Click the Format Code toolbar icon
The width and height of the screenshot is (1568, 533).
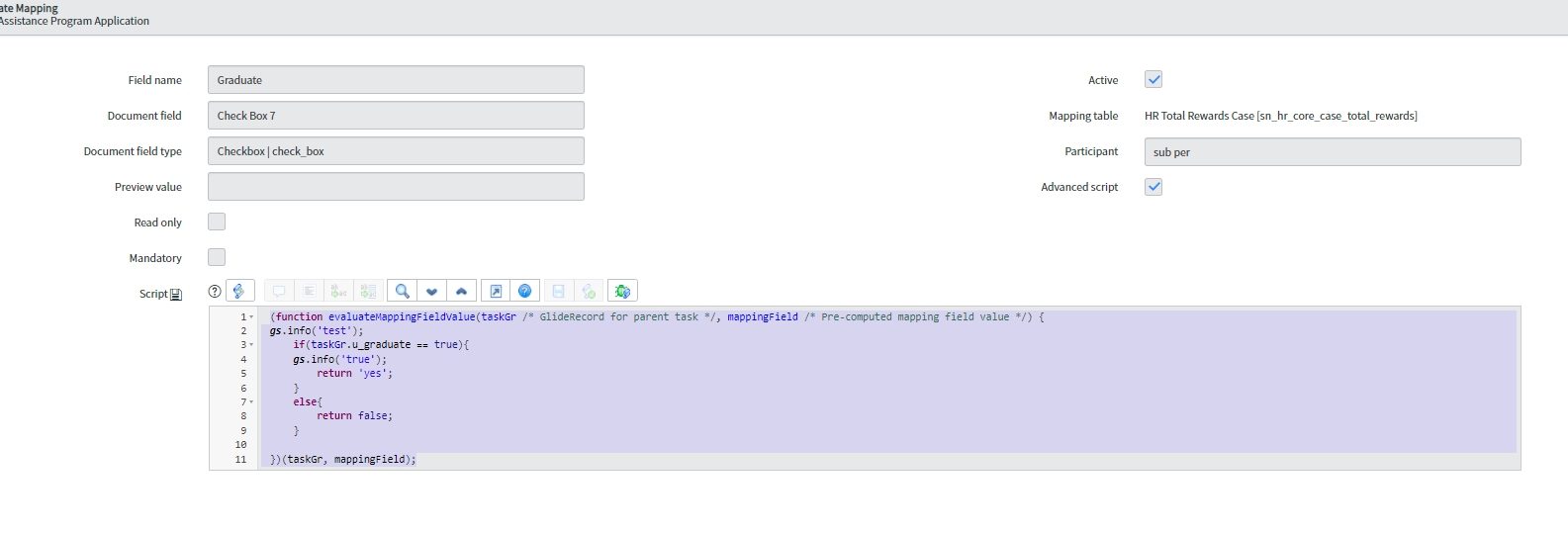[x=309, y=291]
